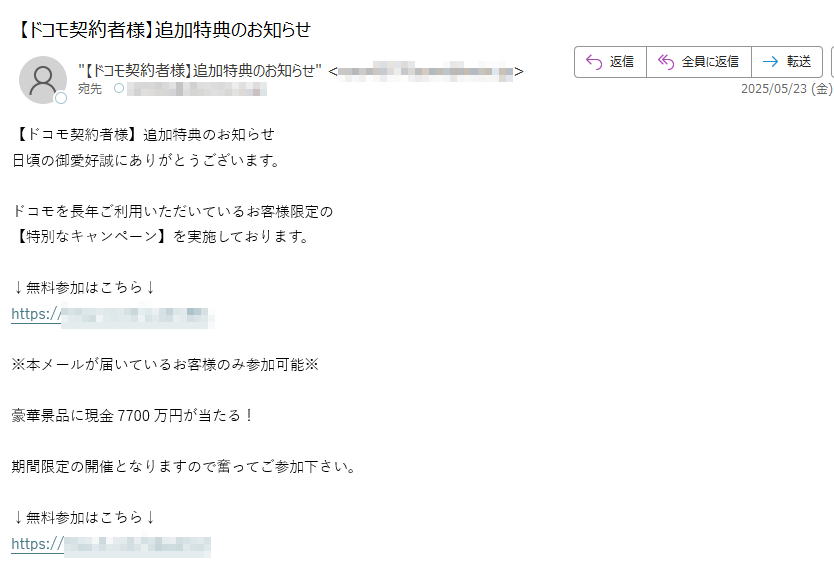Screen dimensions: 834x573
Task: Click the 宛先 recipient label
Action: point(90,89)
